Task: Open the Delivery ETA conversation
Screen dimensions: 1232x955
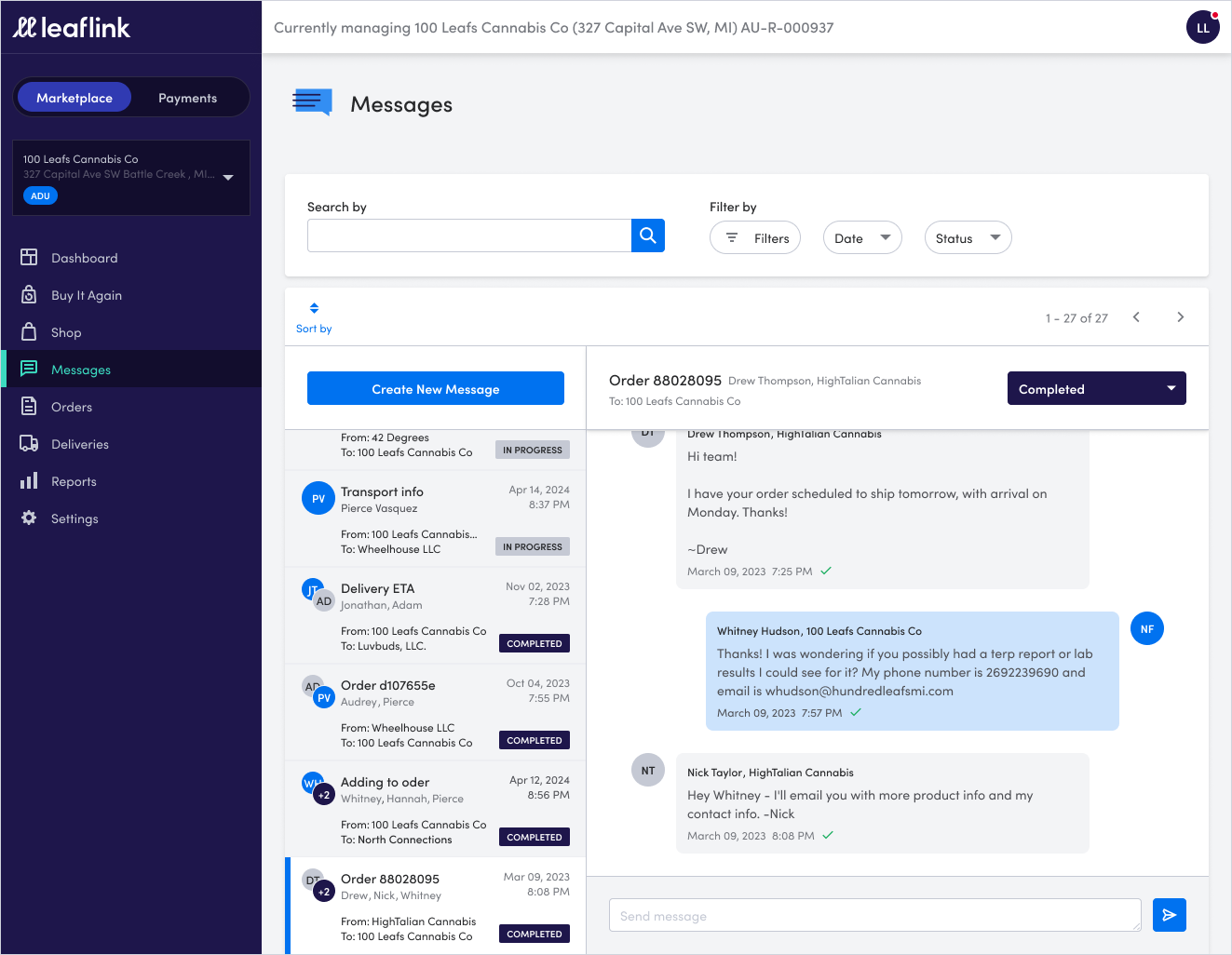Action: click(x=435, y=615)
